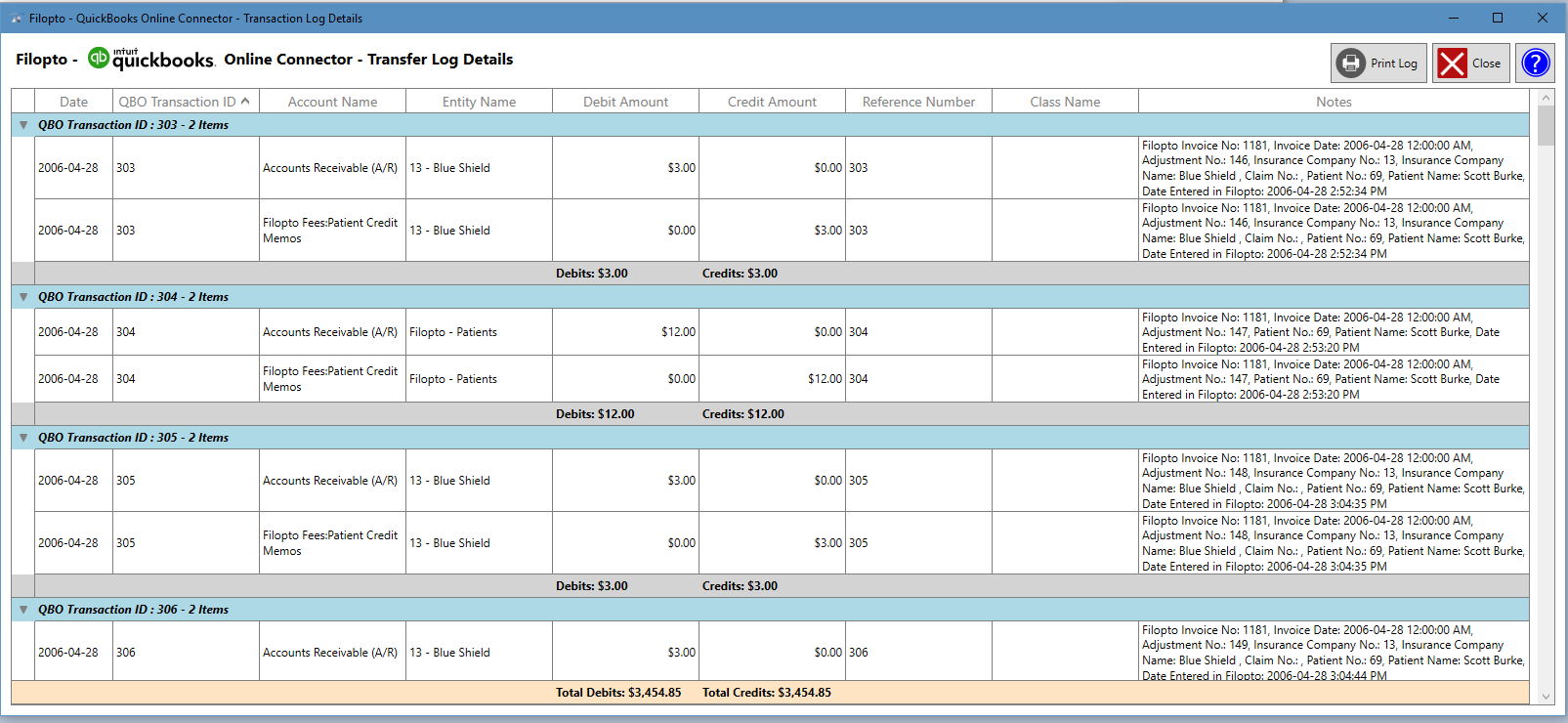
Task: Collapse QBO Transaction ID 304 group
Action: tap(23, 297)
